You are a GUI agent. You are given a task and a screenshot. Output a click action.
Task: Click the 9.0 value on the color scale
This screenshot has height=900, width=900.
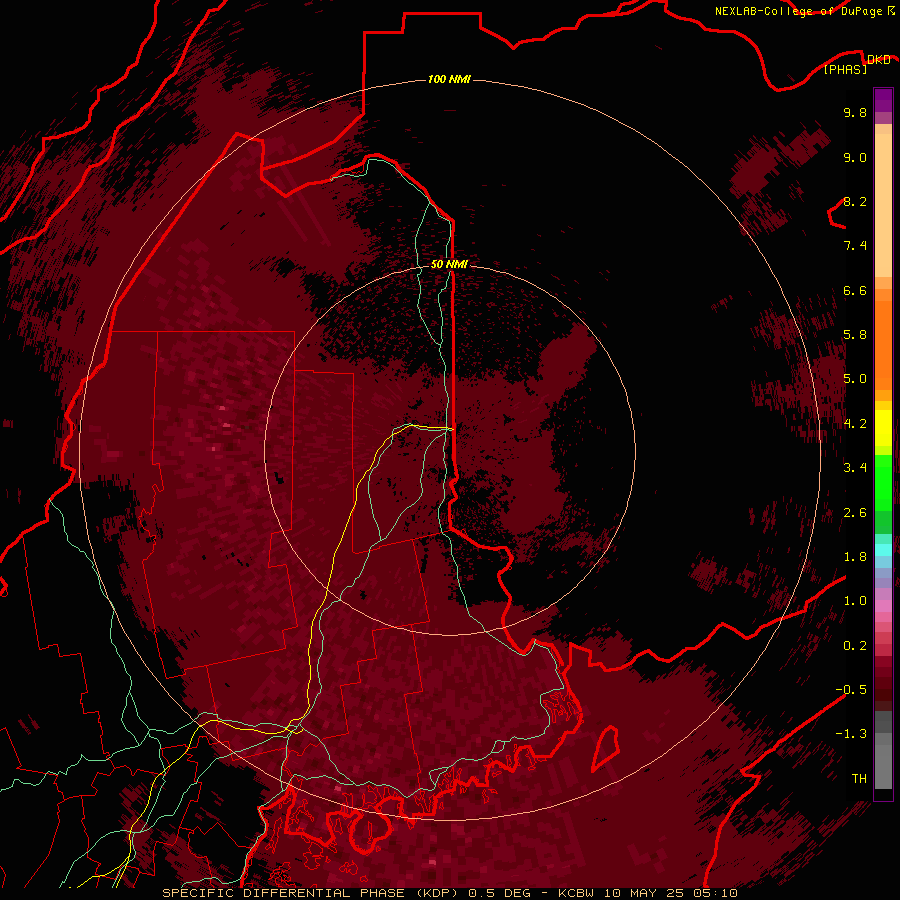point(855,157)
